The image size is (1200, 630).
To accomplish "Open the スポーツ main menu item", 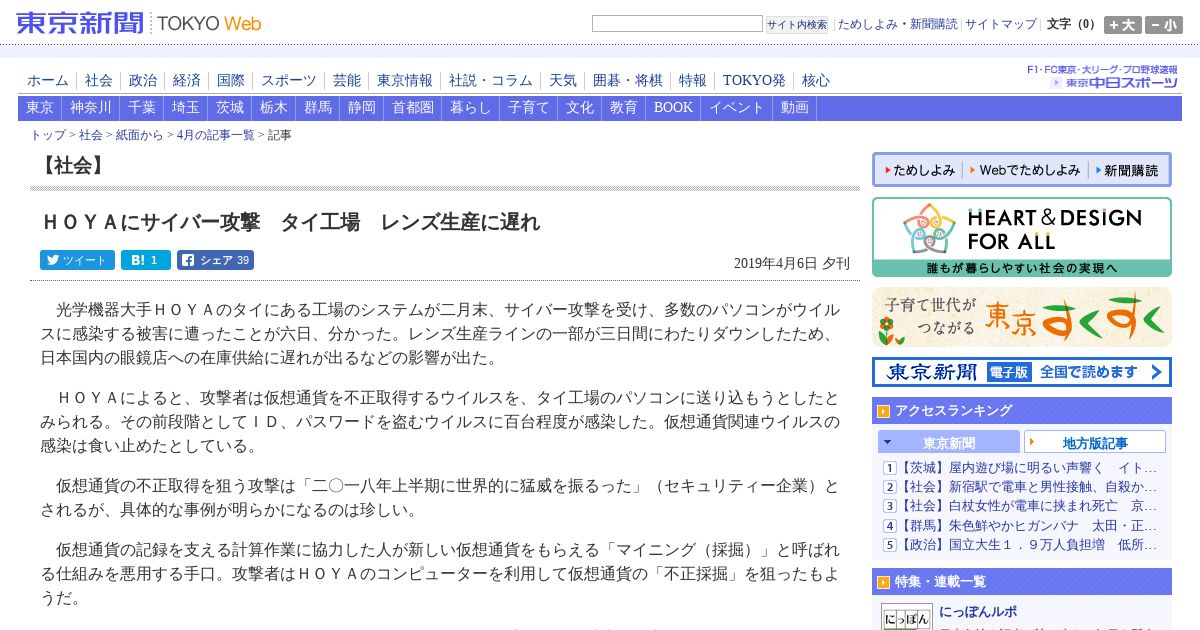I will (x=289, y=81).
